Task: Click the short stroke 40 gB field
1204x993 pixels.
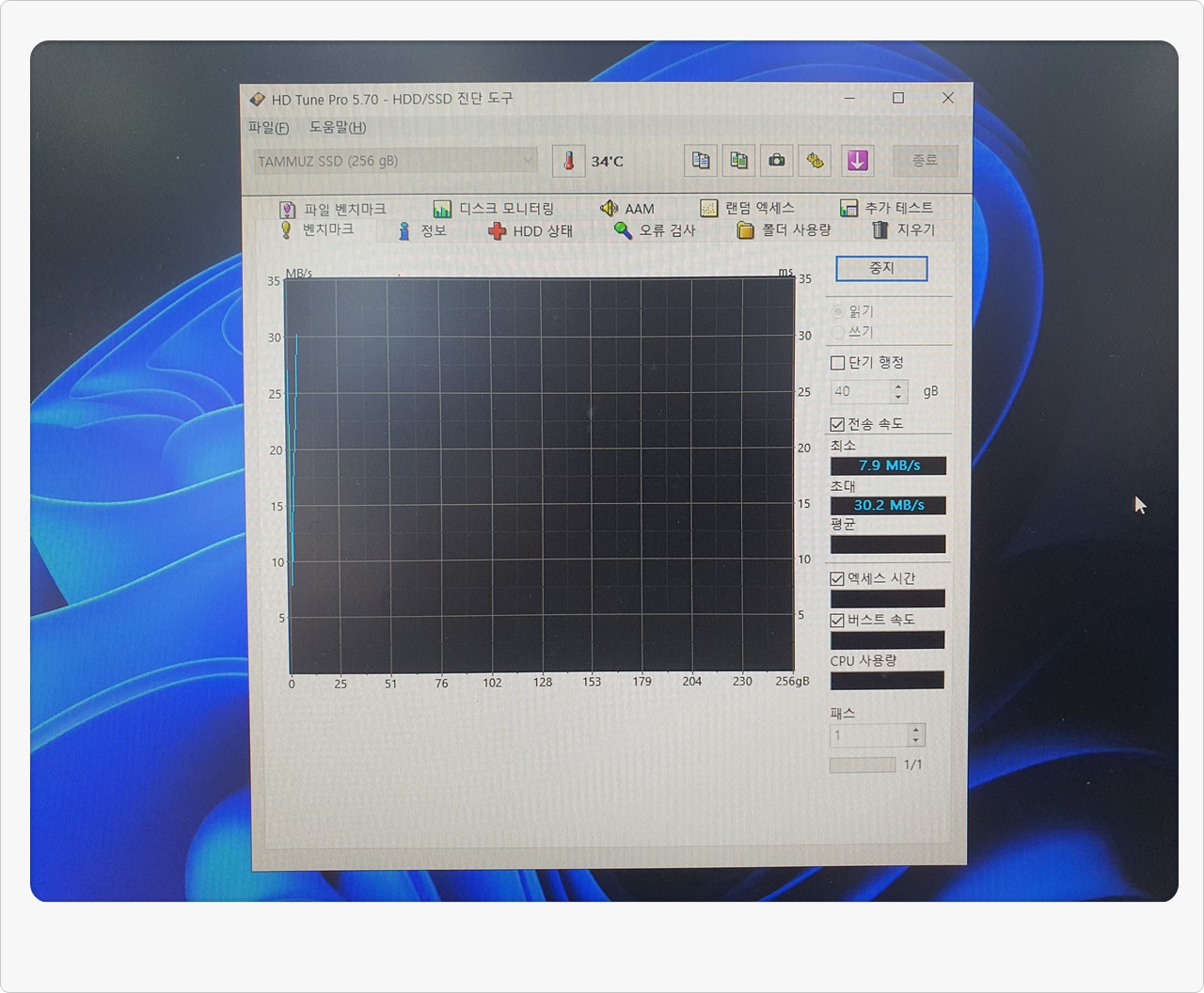Action: 861,391
